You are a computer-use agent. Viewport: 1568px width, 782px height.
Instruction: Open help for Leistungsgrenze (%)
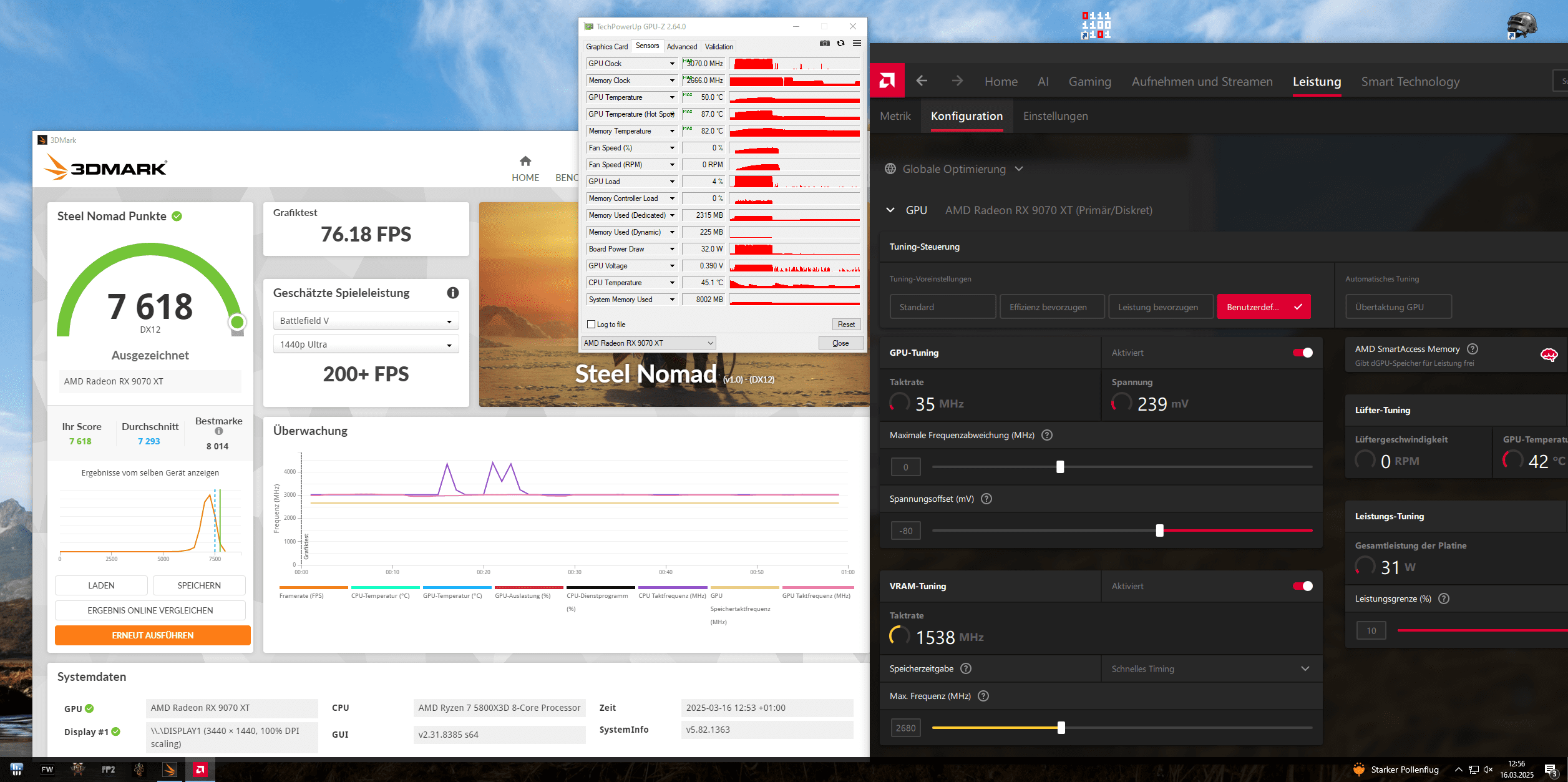point(1444,599)
